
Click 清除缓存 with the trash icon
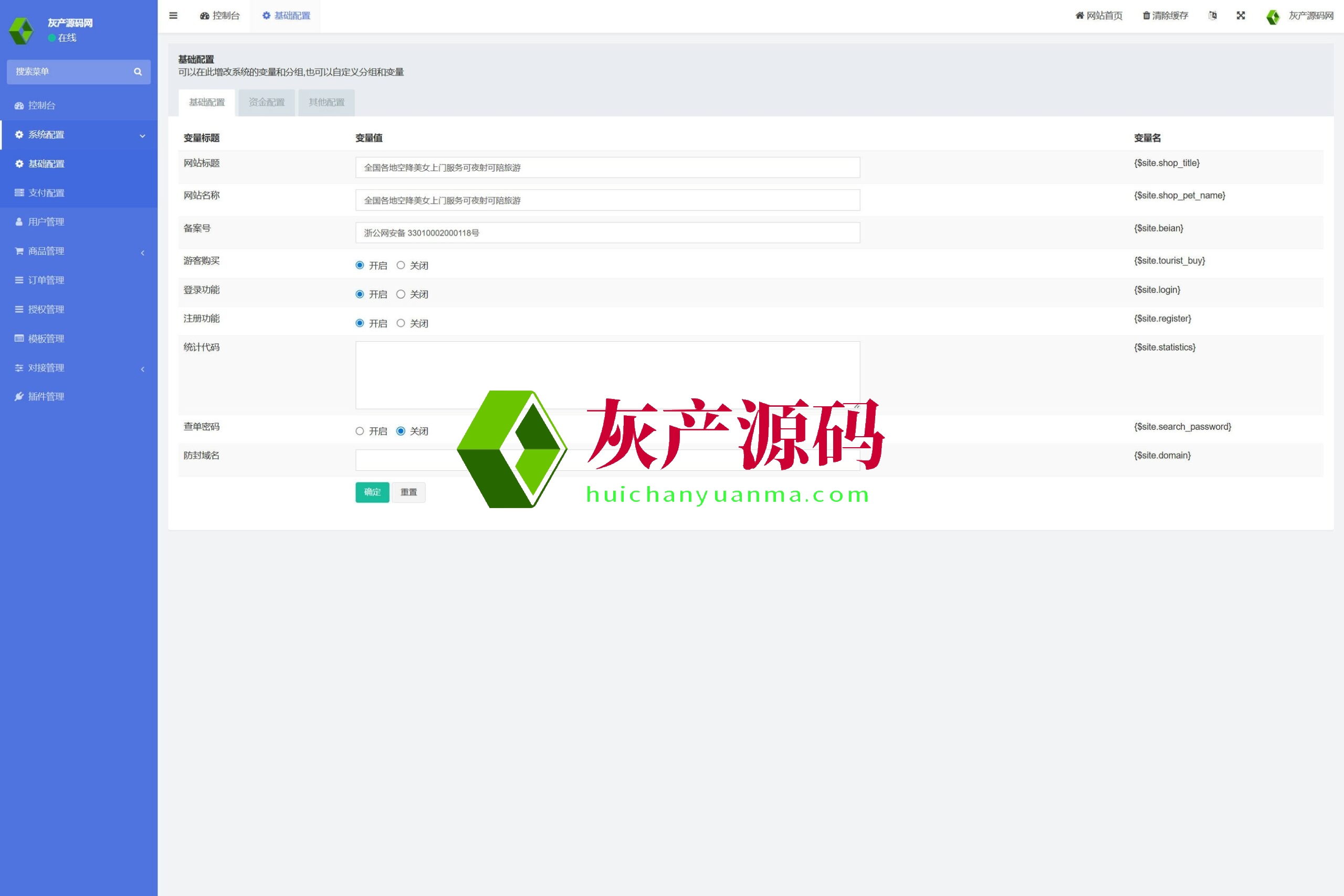pos(1165,15)
